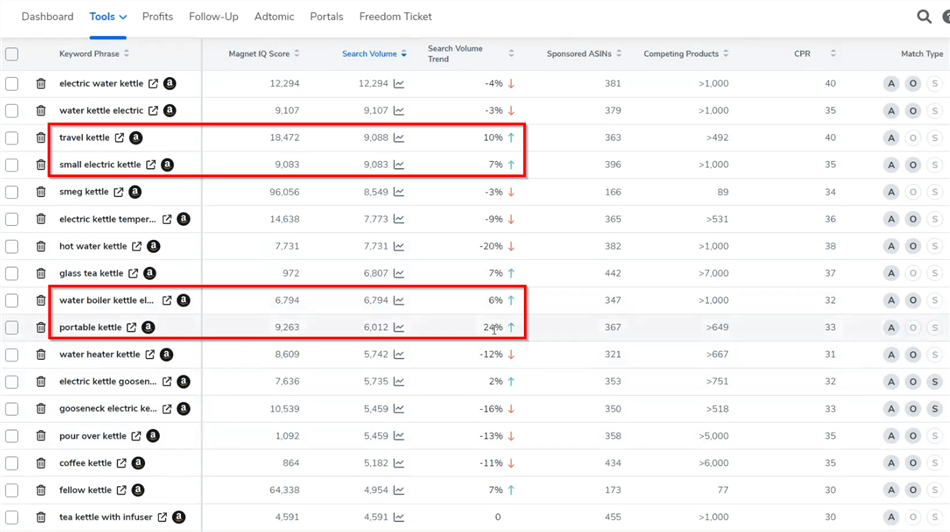Click the water boiler kettle el... keyword
950x532 pixels.
tap(107, 301)
